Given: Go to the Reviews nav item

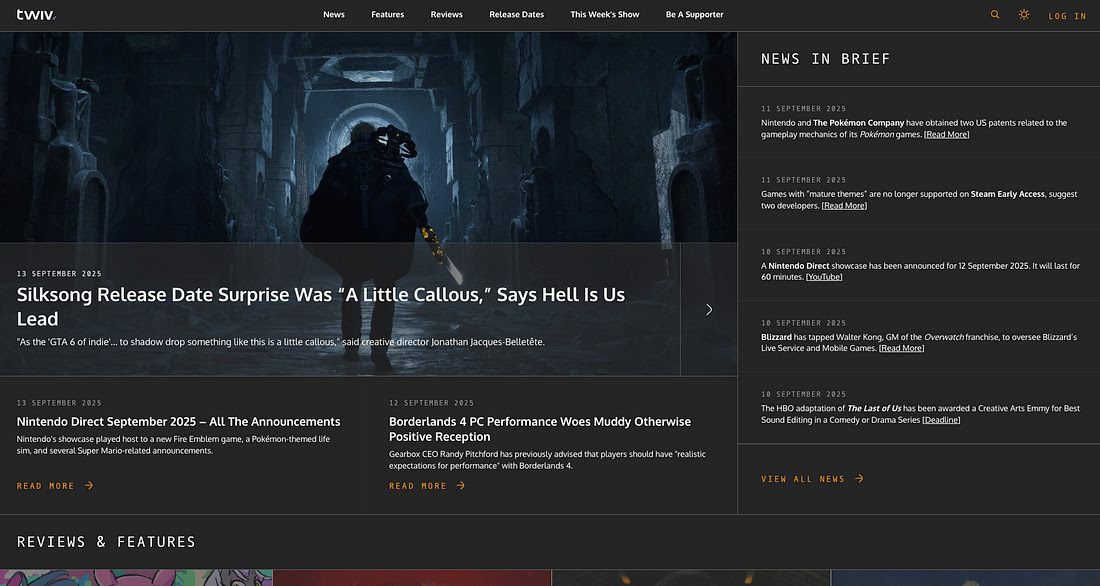Looking at the screenshot, I should (x=446, y=15).
